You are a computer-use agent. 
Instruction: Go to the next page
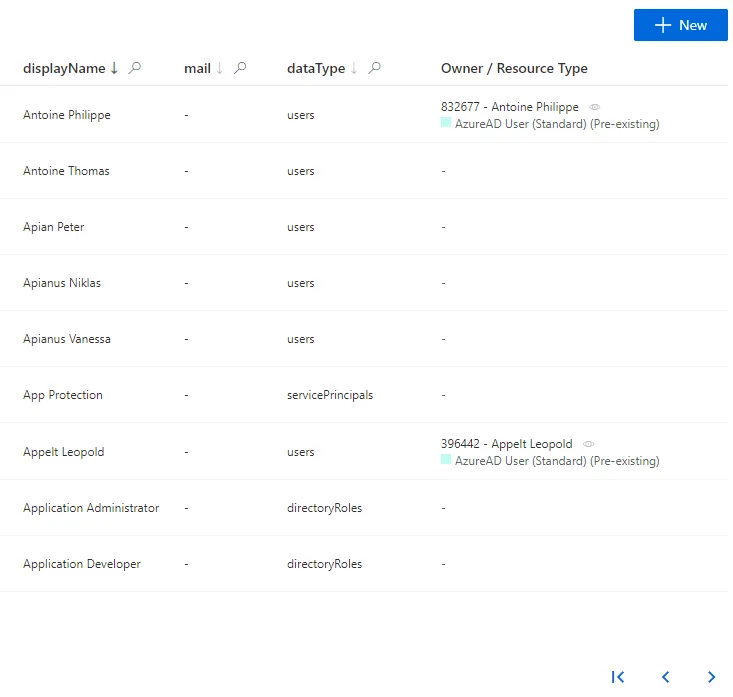(711, 677)
